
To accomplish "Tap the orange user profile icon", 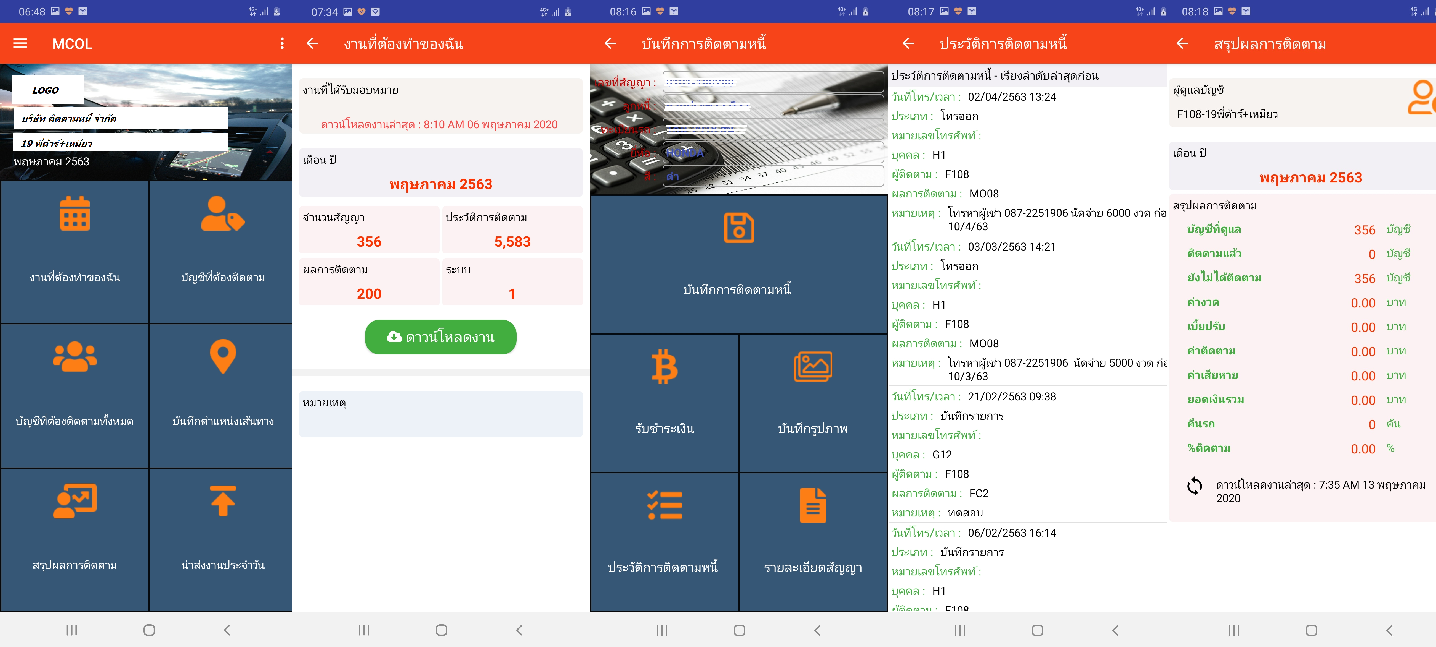I will click(x=1419, y=98).
